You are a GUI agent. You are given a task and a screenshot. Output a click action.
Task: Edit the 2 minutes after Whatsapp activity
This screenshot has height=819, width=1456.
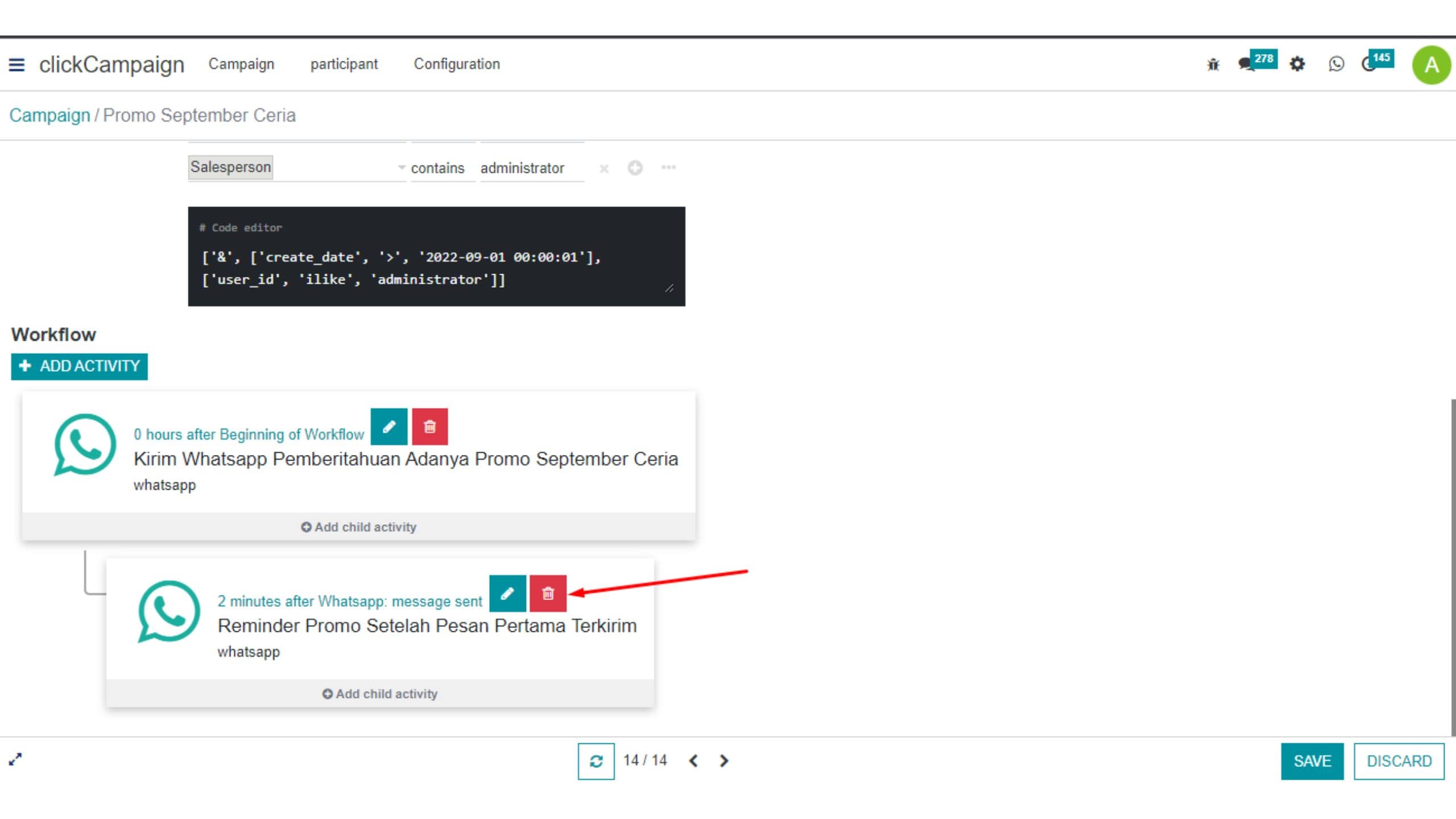(507, 593)
